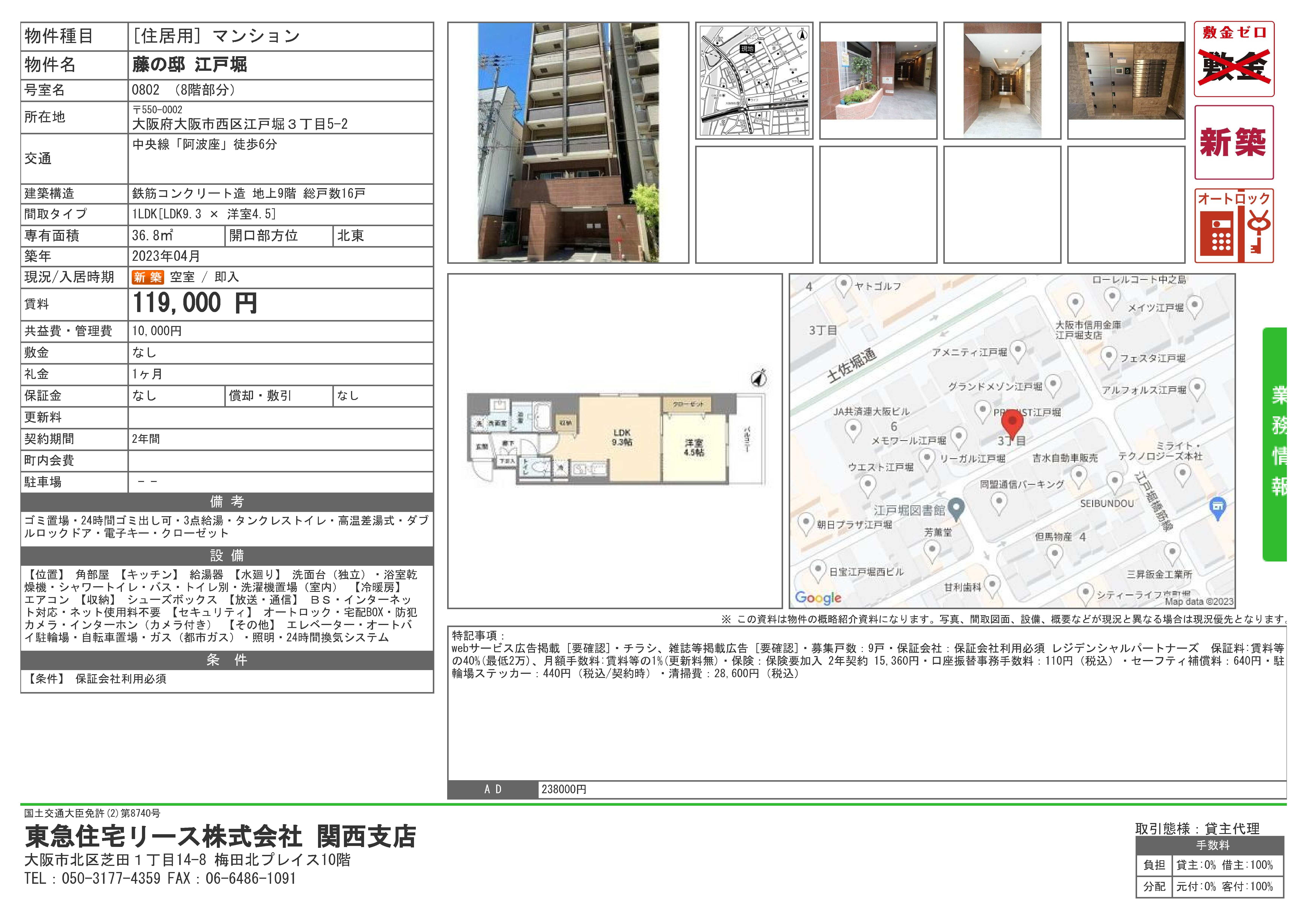The image size is (1307, 924).
Task: Open the lobby corridor photo thumbnail
Action: click(1002, 80)
